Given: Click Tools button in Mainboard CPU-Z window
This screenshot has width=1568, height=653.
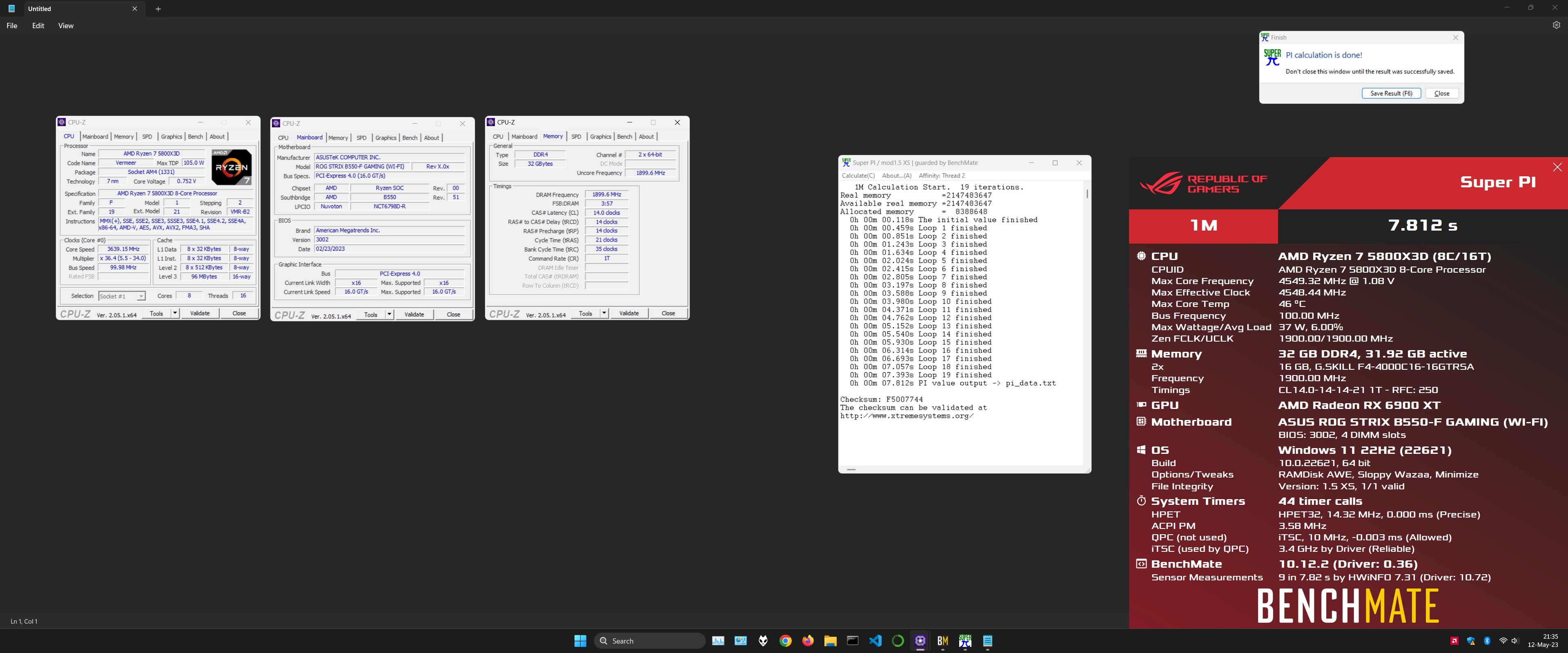Looking at the screenshot, I should click(x=371, y=315).
